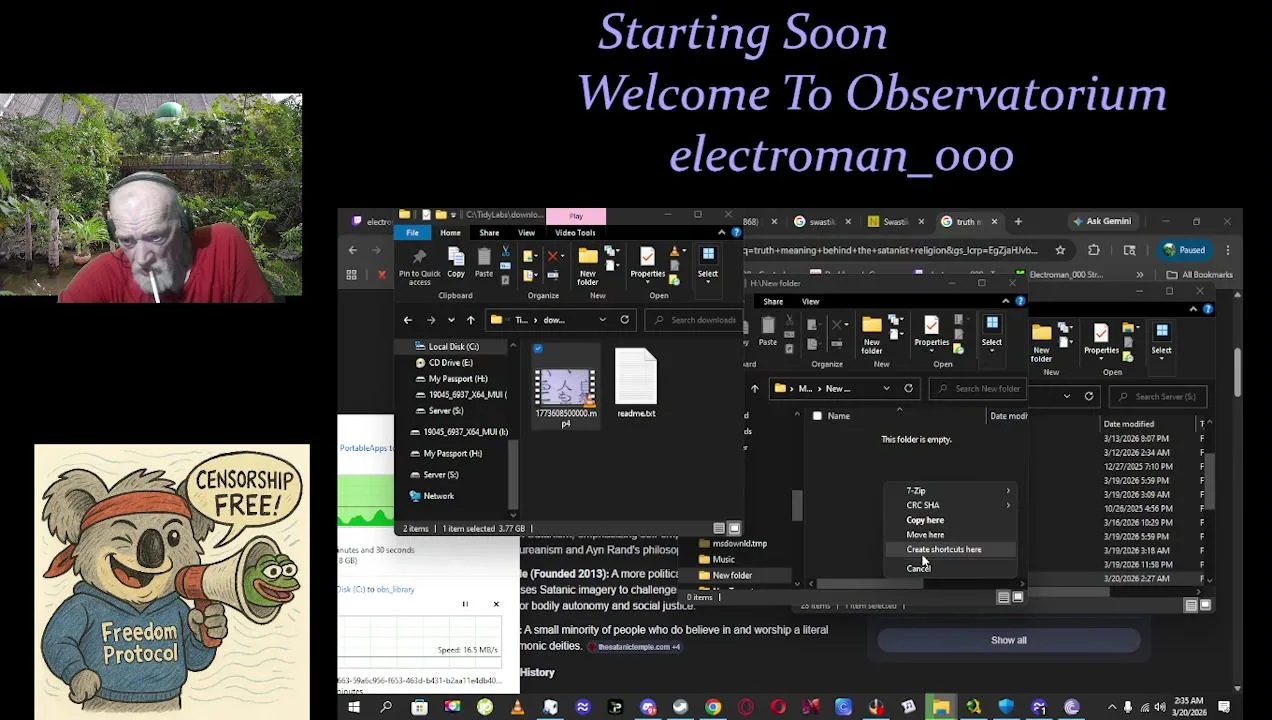
Task: Open the All Bookmarks folder
Action: (1199, 275)
